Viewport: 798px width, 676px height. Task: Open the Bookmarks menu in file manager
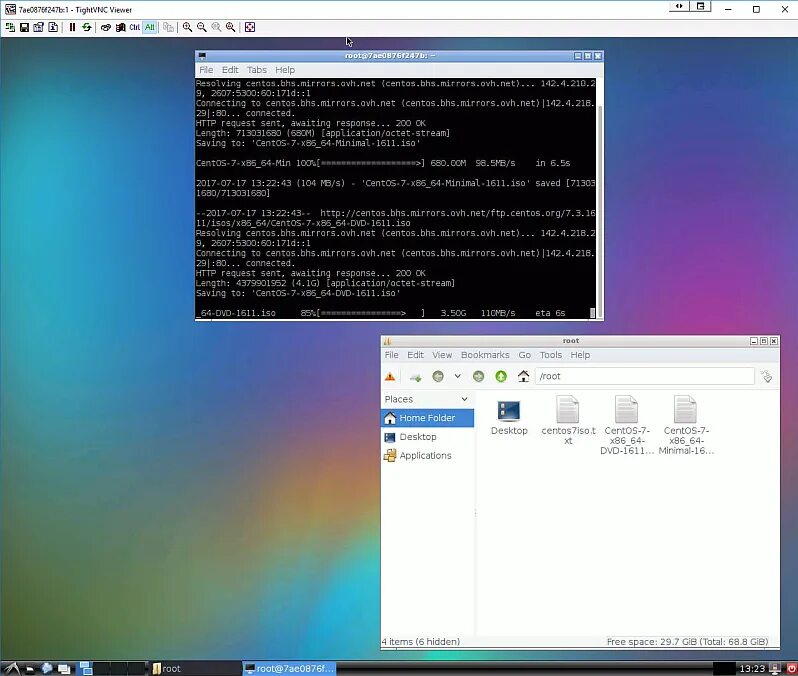click(x=485, y=355)
